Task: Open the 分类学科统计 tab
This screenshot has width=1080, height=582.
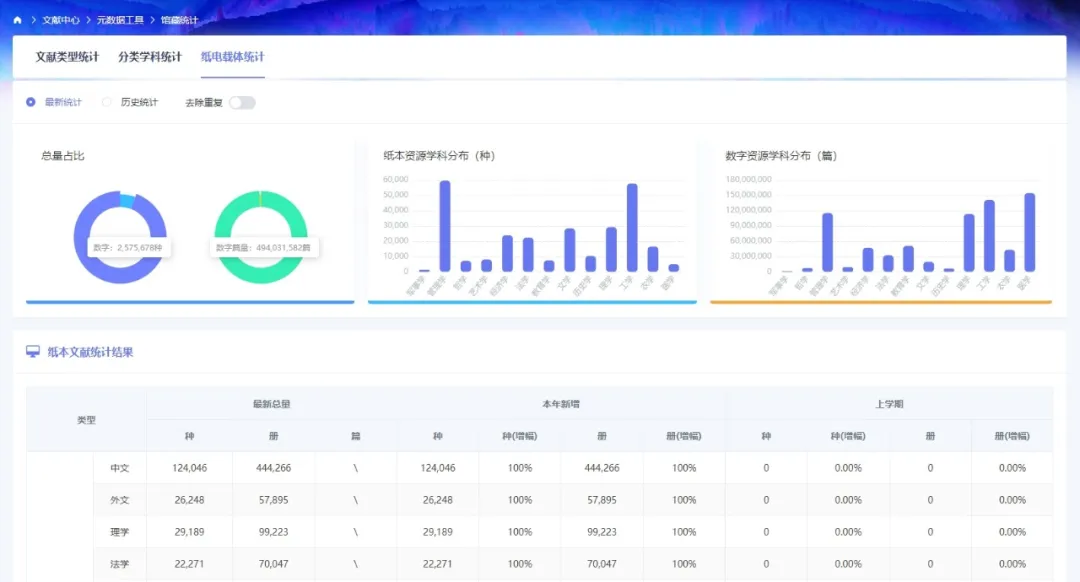Action: click(x=149, y=56)
